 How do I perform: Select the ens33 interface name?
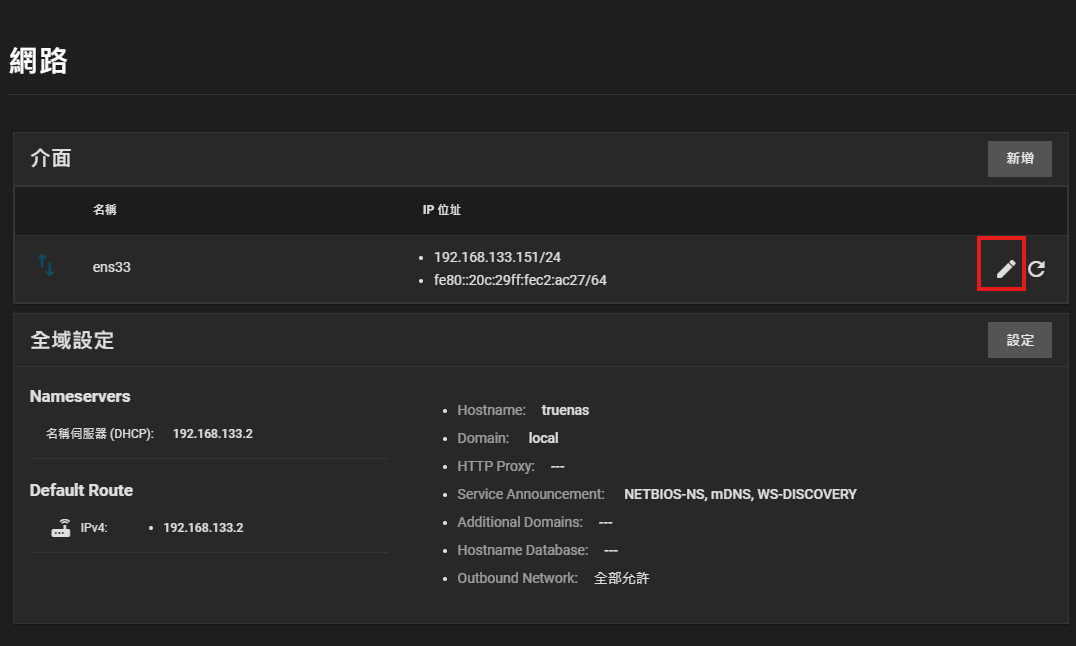click(x=112, y=267)
